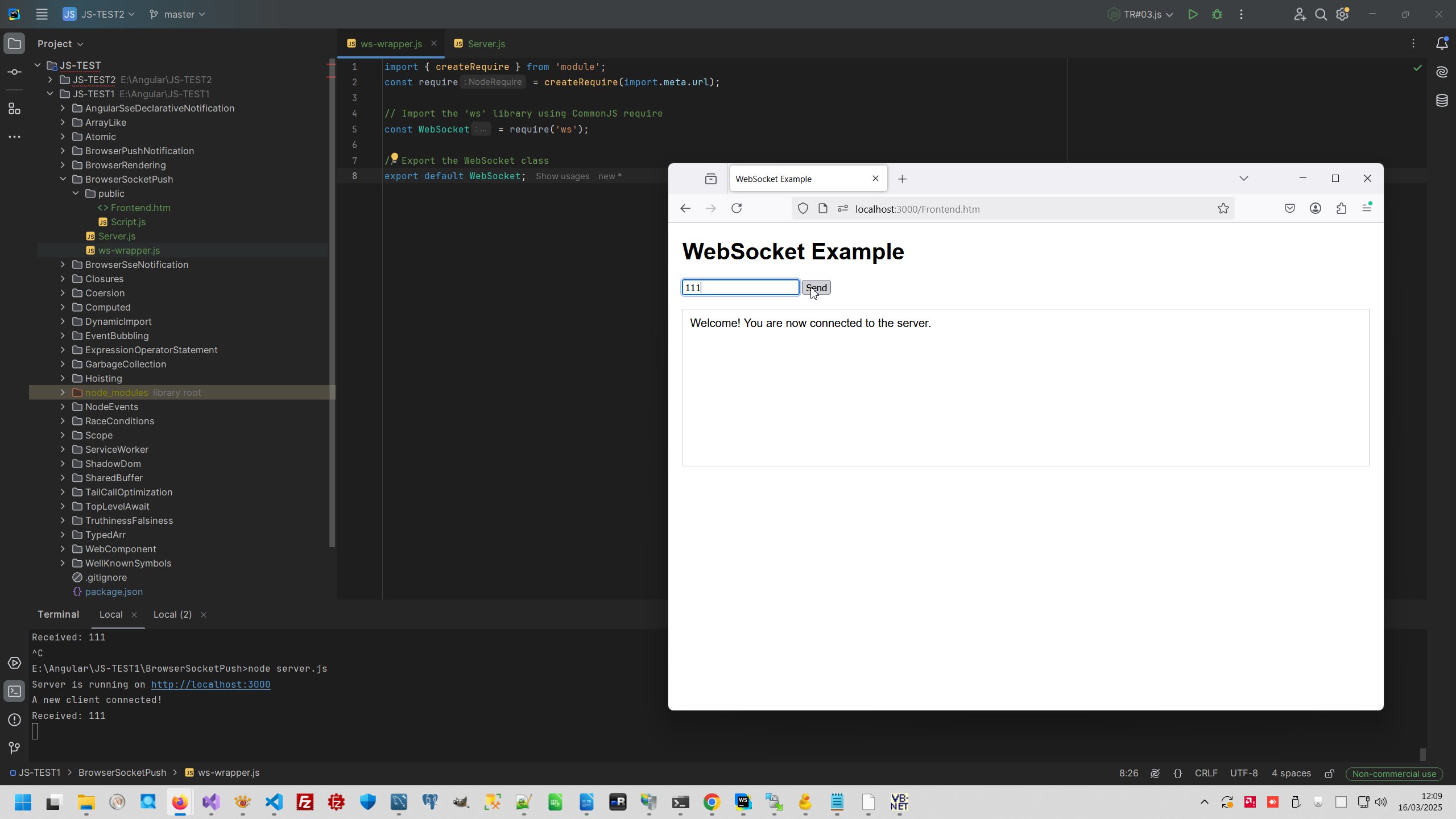Open the Commit tool window icon

[14, 72]
